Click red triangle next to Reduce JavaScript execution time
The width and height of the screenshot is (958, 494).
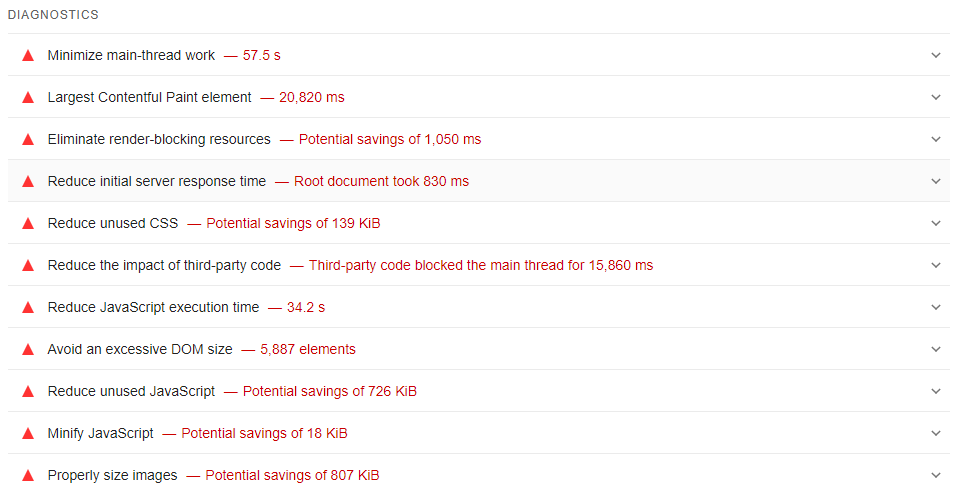coord(28,308)
